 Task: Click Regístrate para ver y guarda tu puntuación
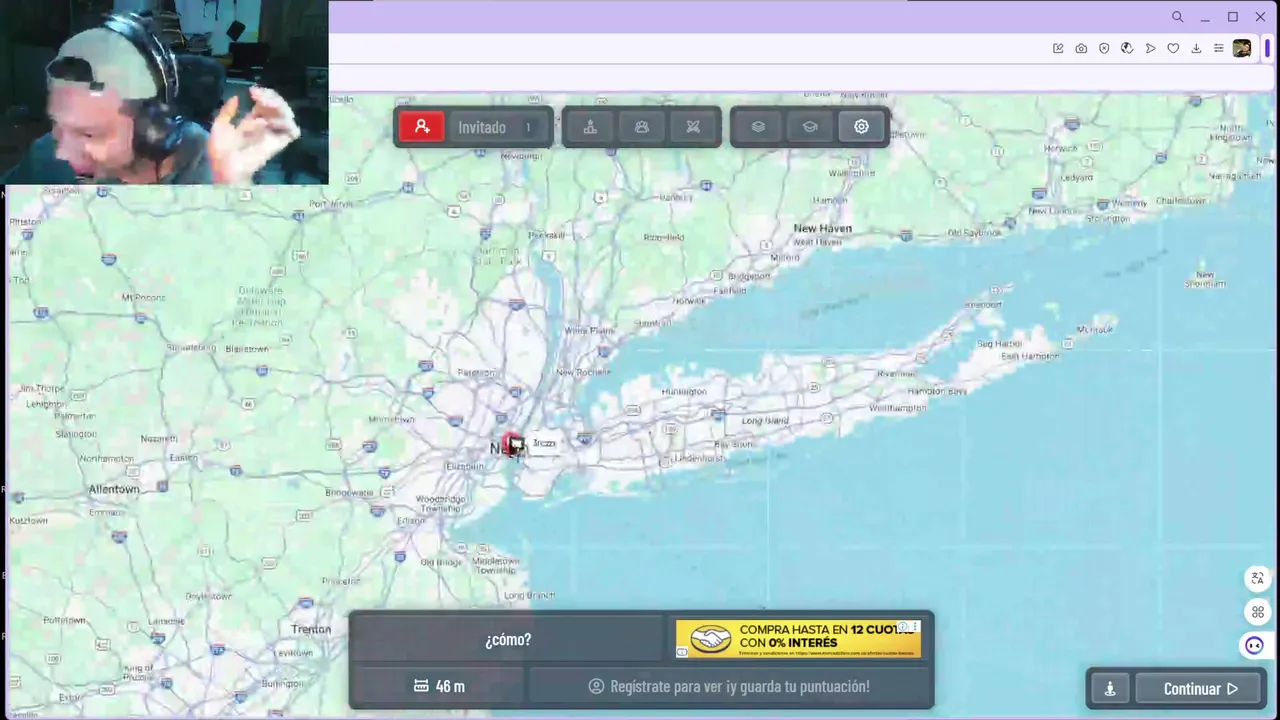729,686
